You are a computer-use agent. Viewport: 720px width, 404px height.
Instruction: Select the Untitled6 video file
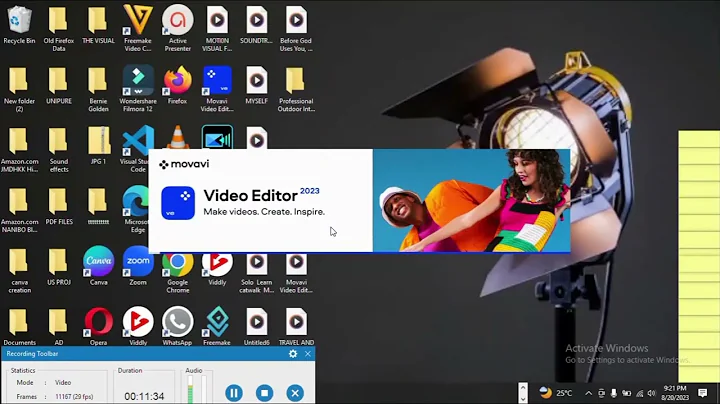[x=256, y=327]
